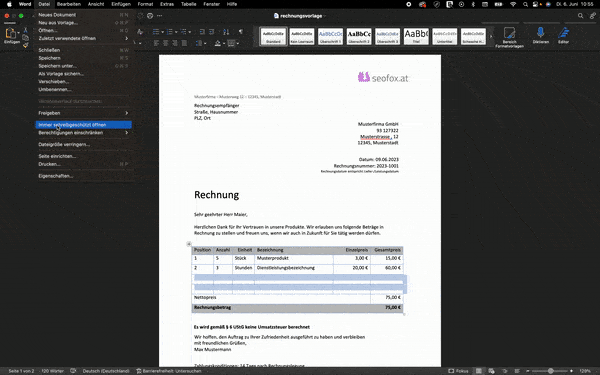Open the Editor pen icon
The width and height of the screenshot is (600, 375).
click(563, 33)
